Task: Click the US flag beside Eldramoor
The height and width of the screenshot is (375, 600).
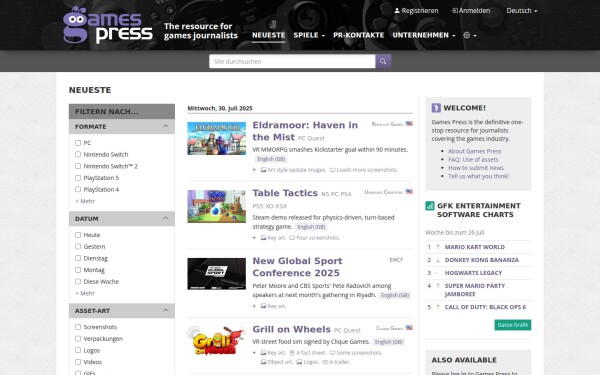Action: tap(409, 124)
